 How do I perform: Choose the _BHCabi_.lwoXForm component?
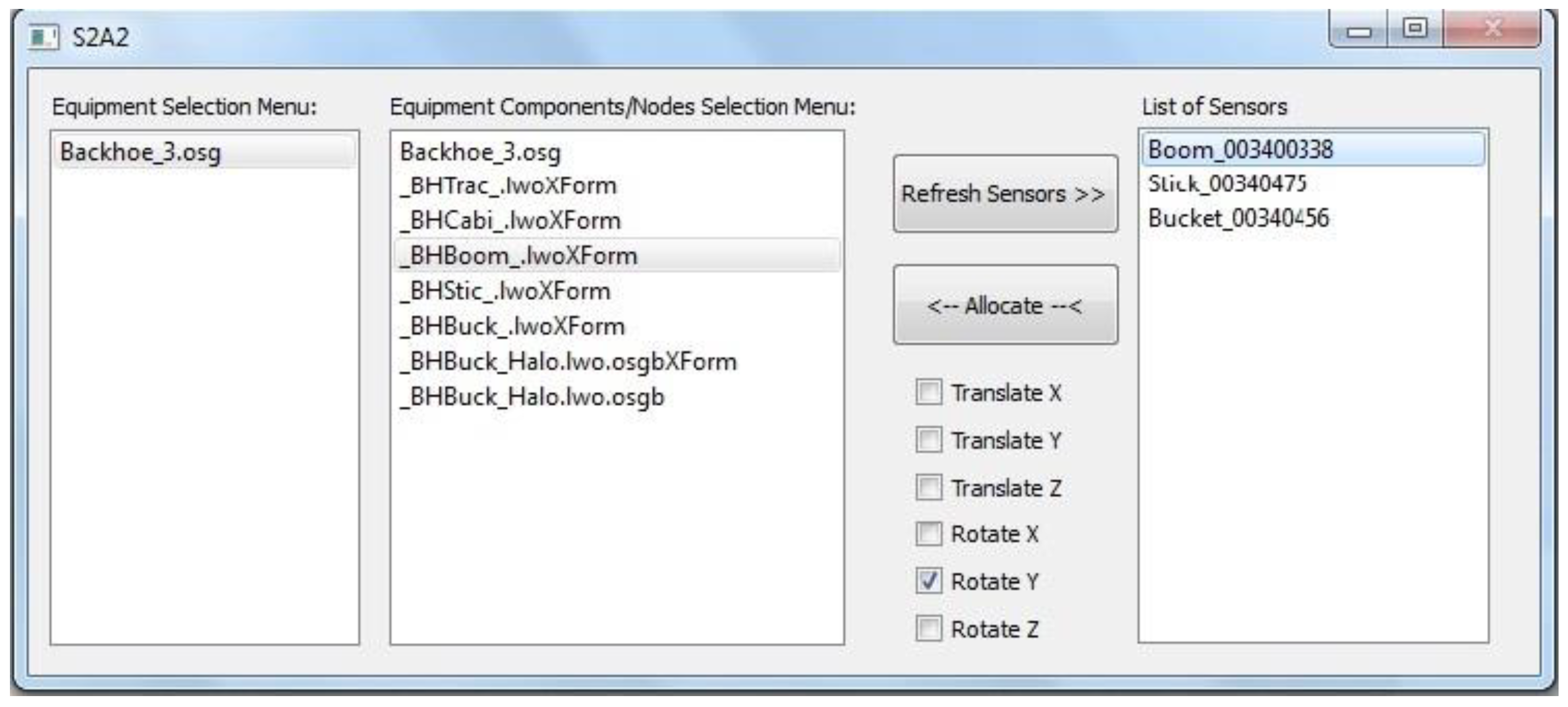[x=510, y=220]
